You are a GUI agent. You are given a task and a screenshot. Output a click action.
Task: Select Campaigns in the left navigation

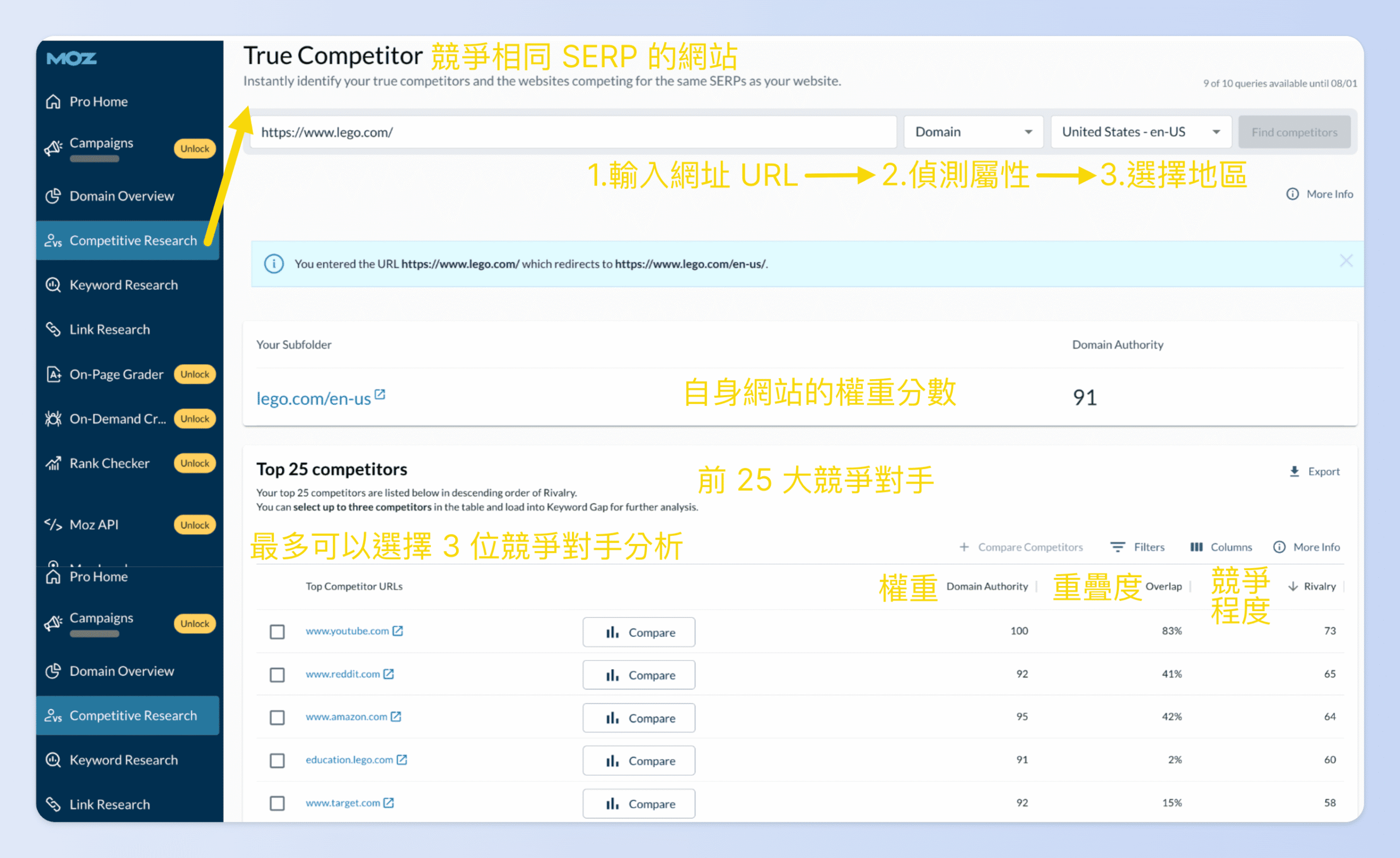101,143
